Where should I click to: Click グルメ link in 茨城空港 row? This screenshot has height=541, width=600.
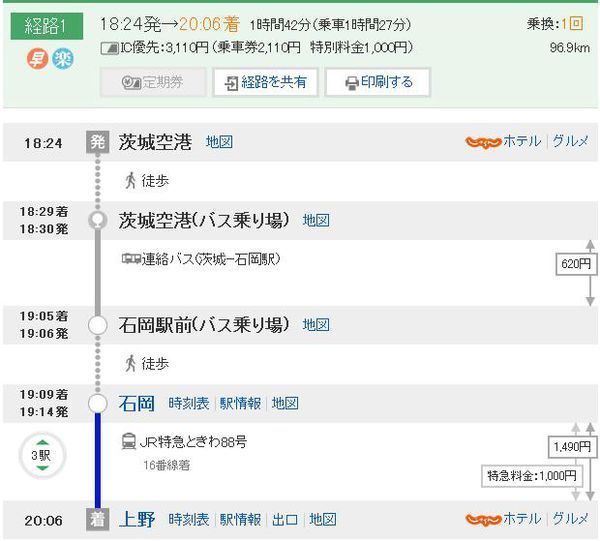tap(570, 142)
